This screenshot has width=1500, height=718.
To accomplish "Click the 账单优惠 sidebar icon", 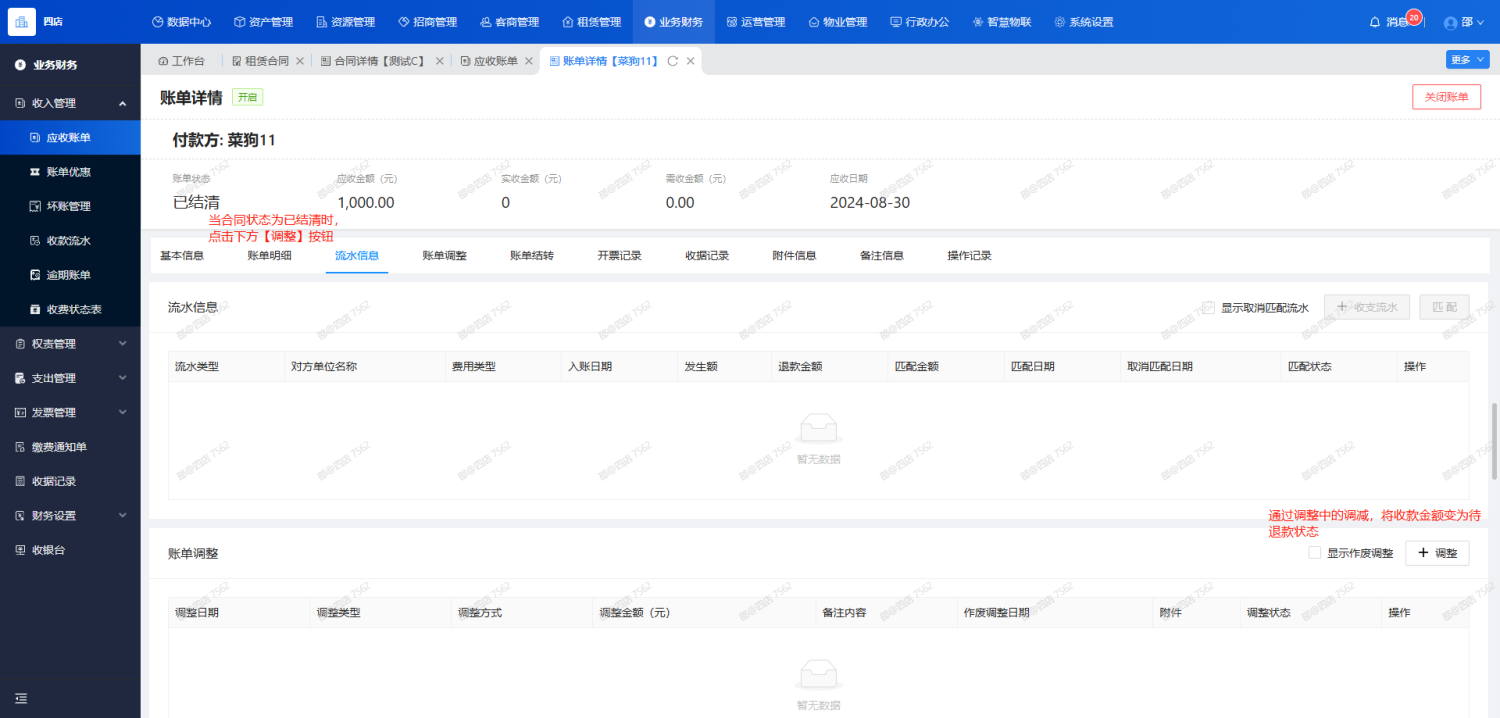I will tap(35, 172).
